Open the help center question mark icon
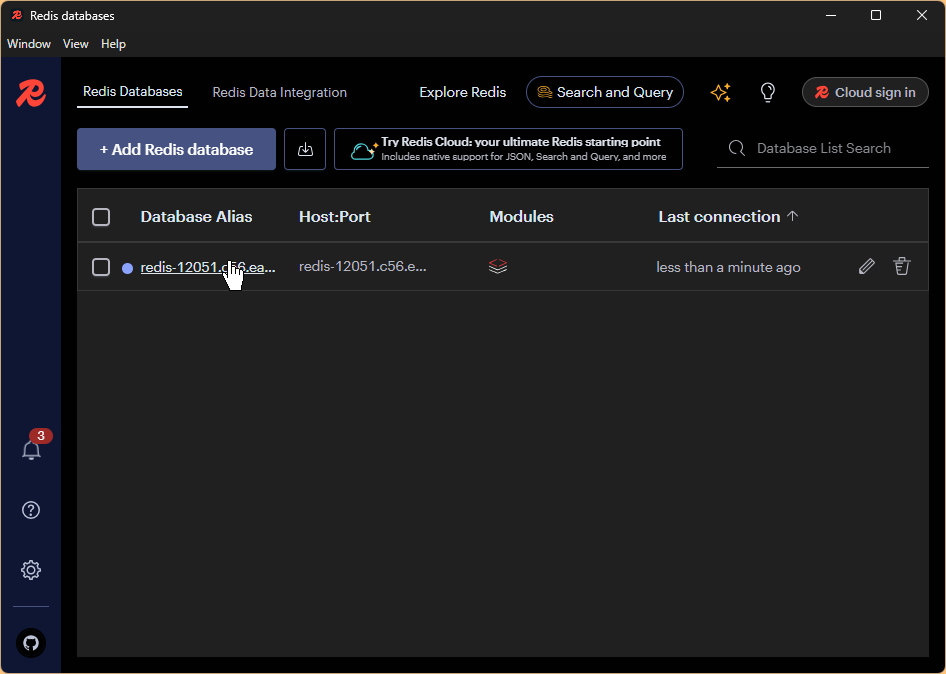This screenshot has width=946, height=674. tap(31, 510)
